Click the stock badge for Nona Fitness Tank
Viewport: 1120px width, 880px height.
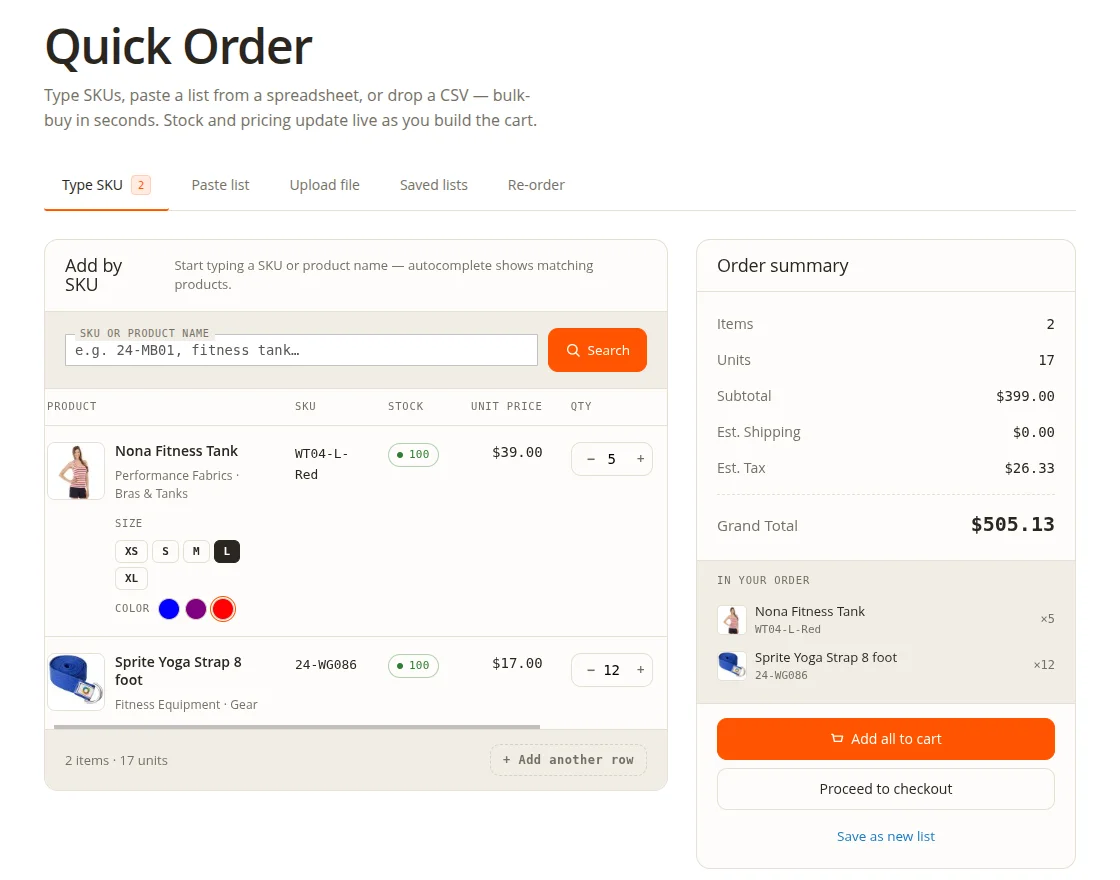pyautogui.click(x=413, y=454)
